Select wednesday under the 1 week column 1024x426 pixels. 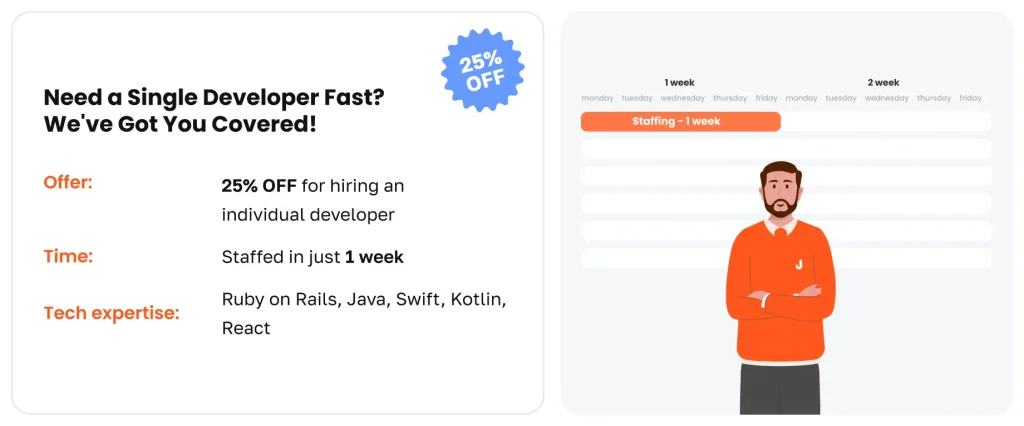683,98
